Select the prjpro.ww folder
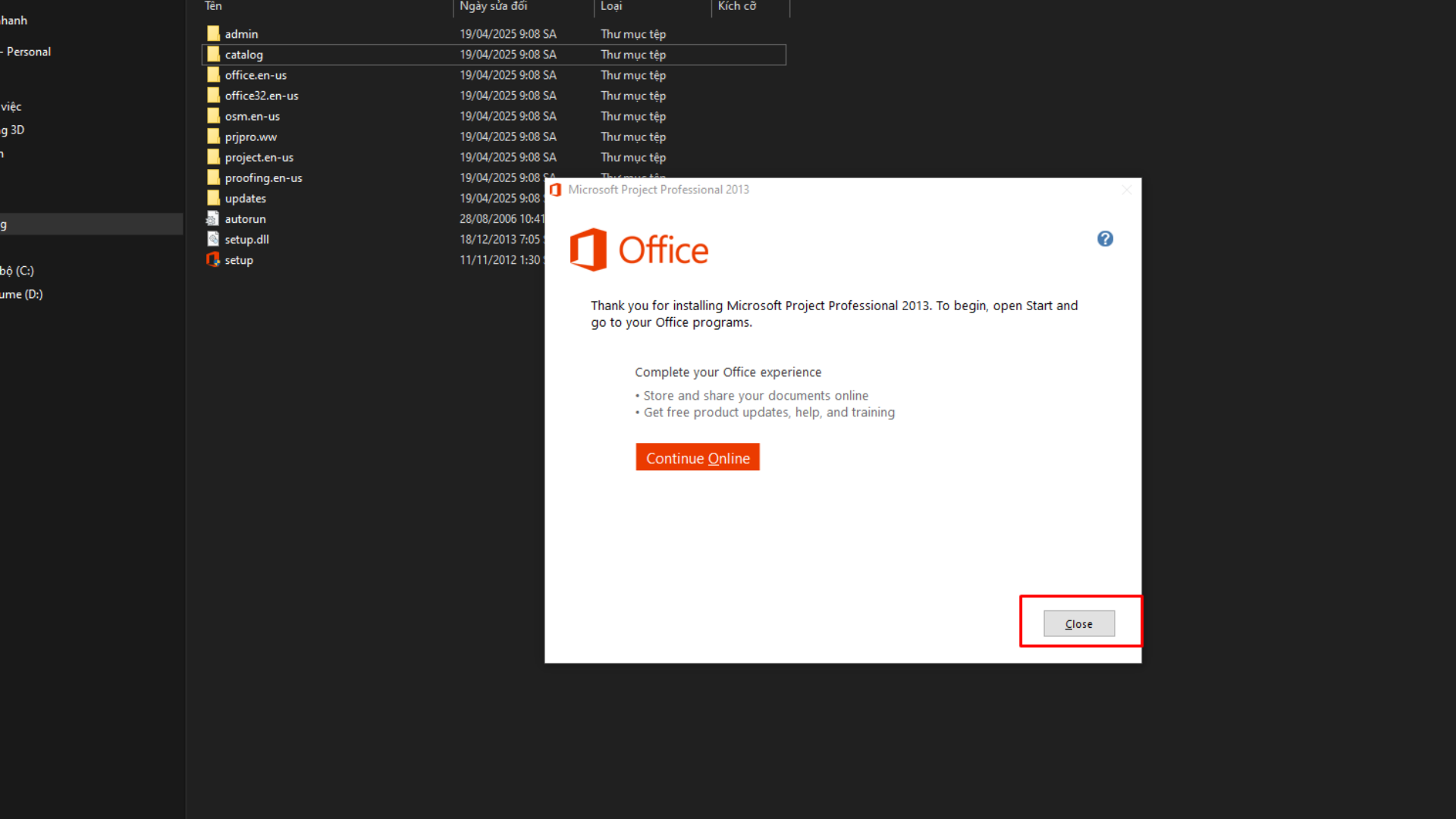Viewport: 1456px width, 819px height. click(x=250, y=136)
